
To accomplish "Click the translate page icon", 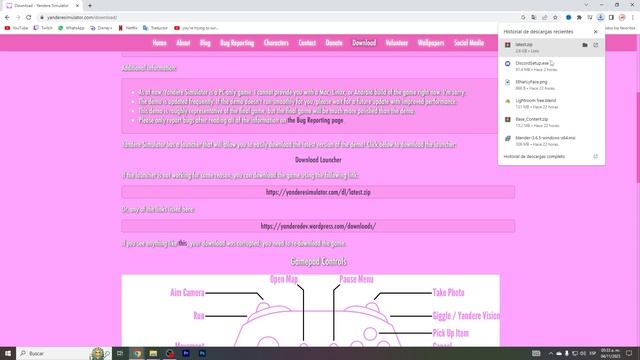I will click(x=534, y=18).
